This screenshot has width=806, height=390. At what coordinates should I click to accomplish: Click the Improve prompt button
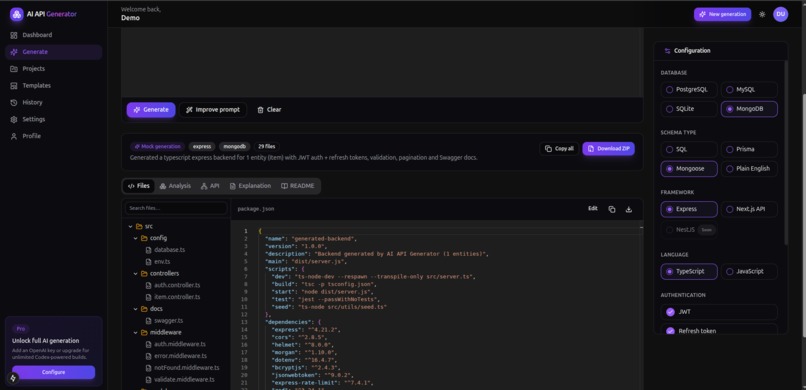point(213,109)
